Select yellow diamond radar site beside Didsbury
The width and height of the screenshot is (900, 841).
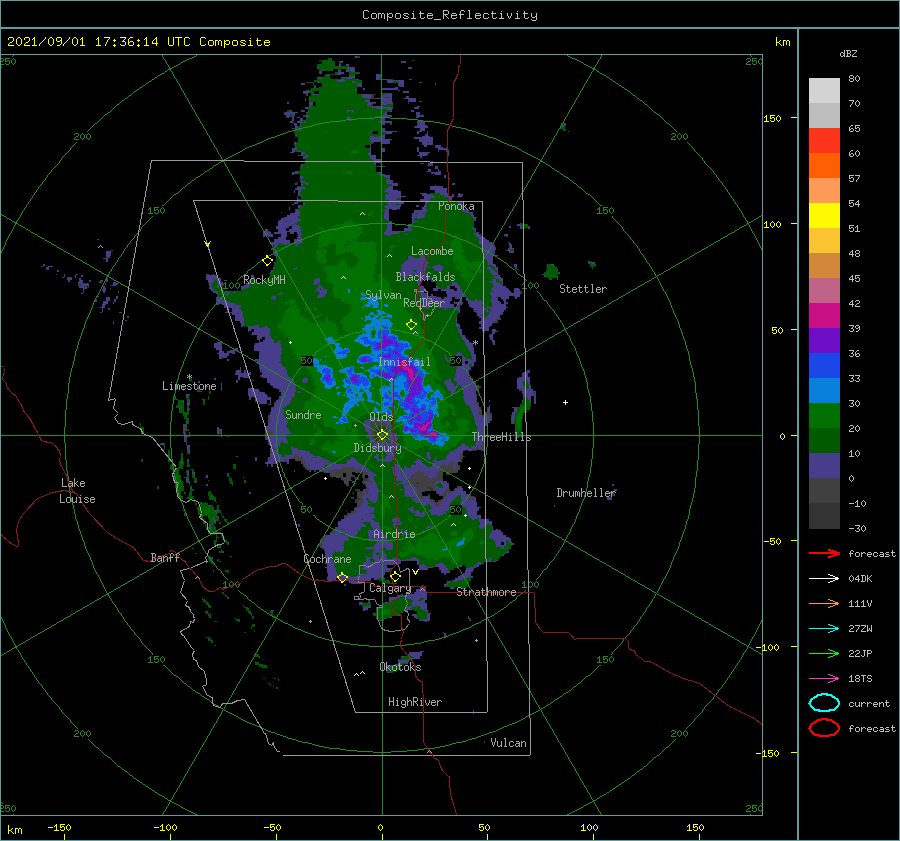[x=382, y=435]
